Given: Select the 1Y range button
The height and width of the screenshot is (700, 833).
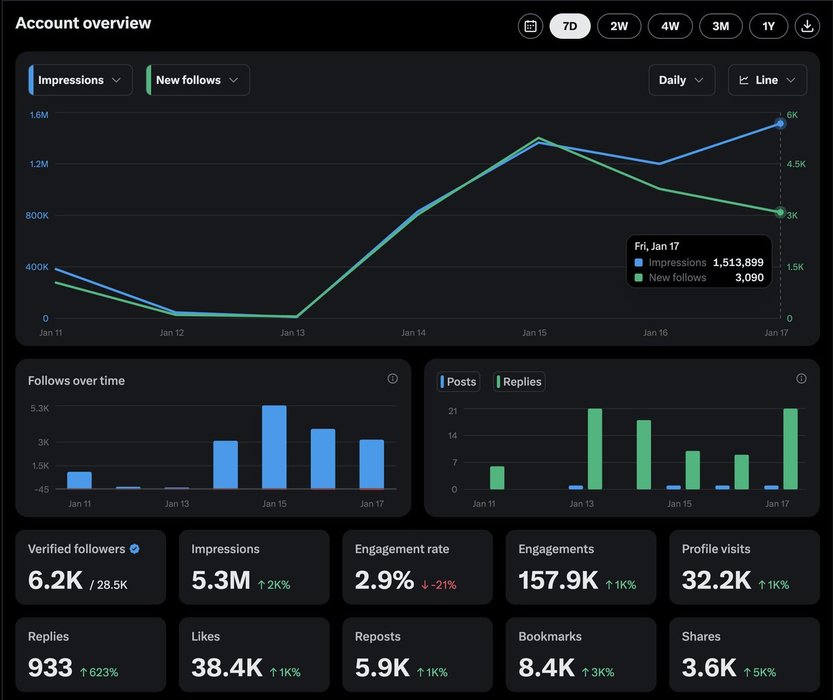Looking at the screenshot, I should coord(768,26).
